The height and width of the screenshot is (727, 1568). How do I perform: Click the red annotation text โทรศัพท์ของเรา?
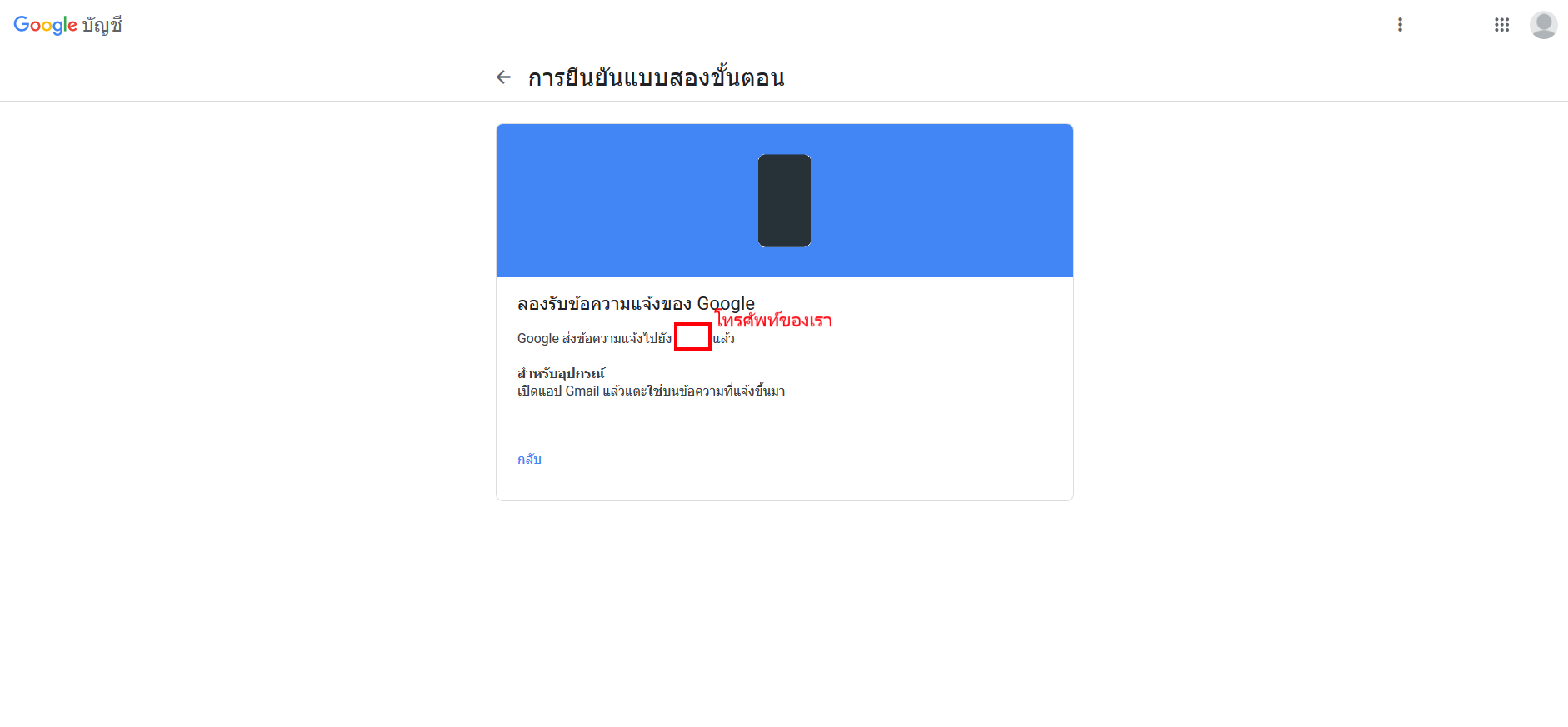click(x=773, y=320)
